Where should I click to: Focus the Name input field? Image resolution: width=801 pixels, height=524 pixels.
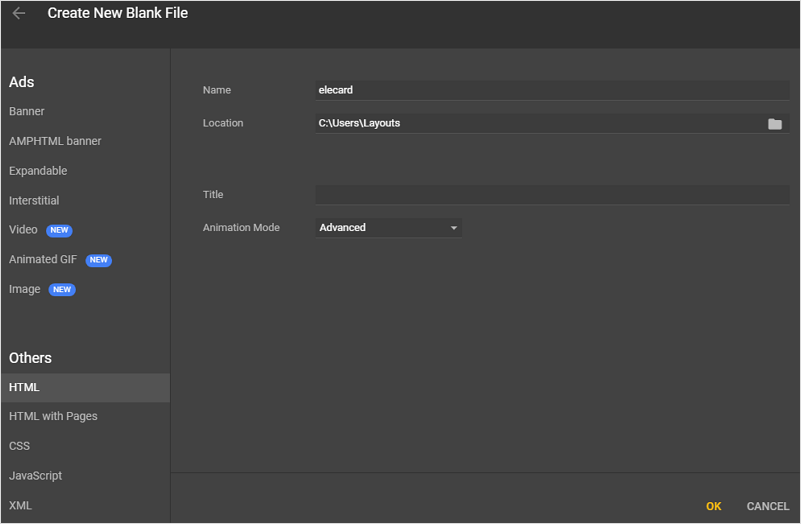[552, 90]
